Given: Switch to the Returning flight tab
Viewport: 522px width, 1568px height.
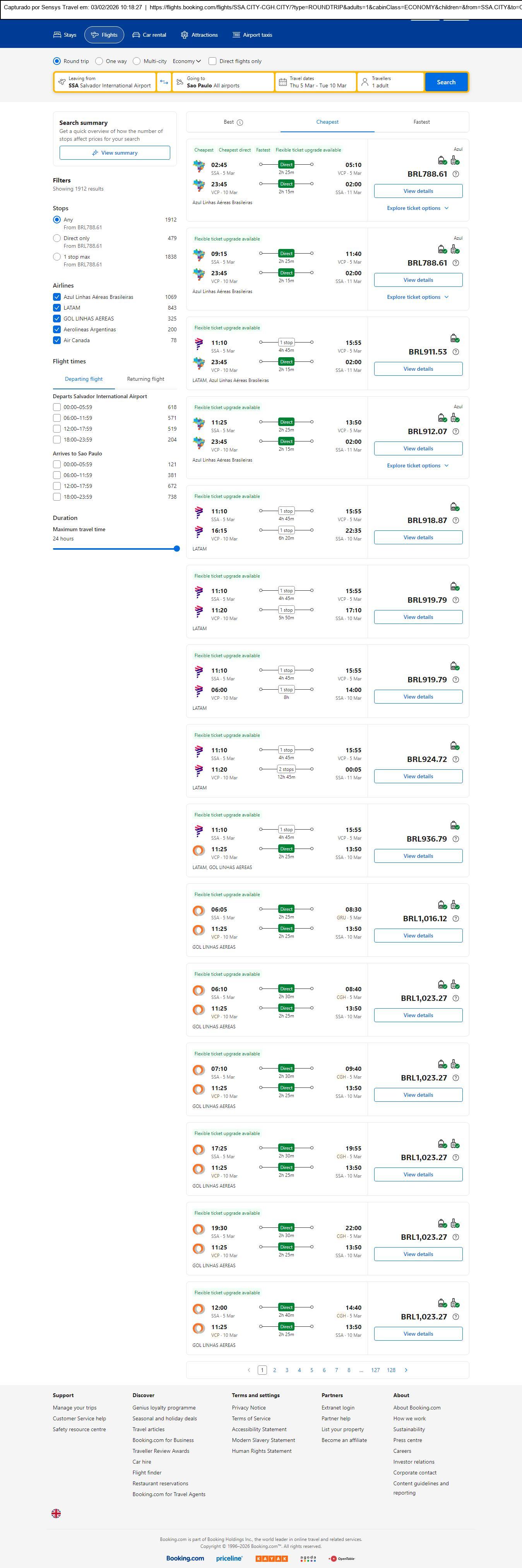Looking at the screenshot, I should pyautogui.click(x=145, y=379).
